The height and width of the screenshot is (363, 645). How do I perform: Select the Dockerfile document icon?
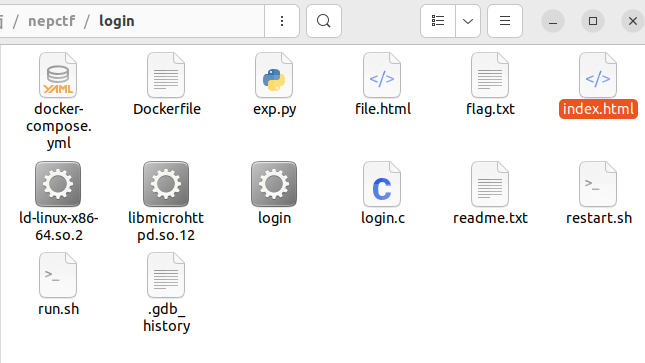point(166,75)
